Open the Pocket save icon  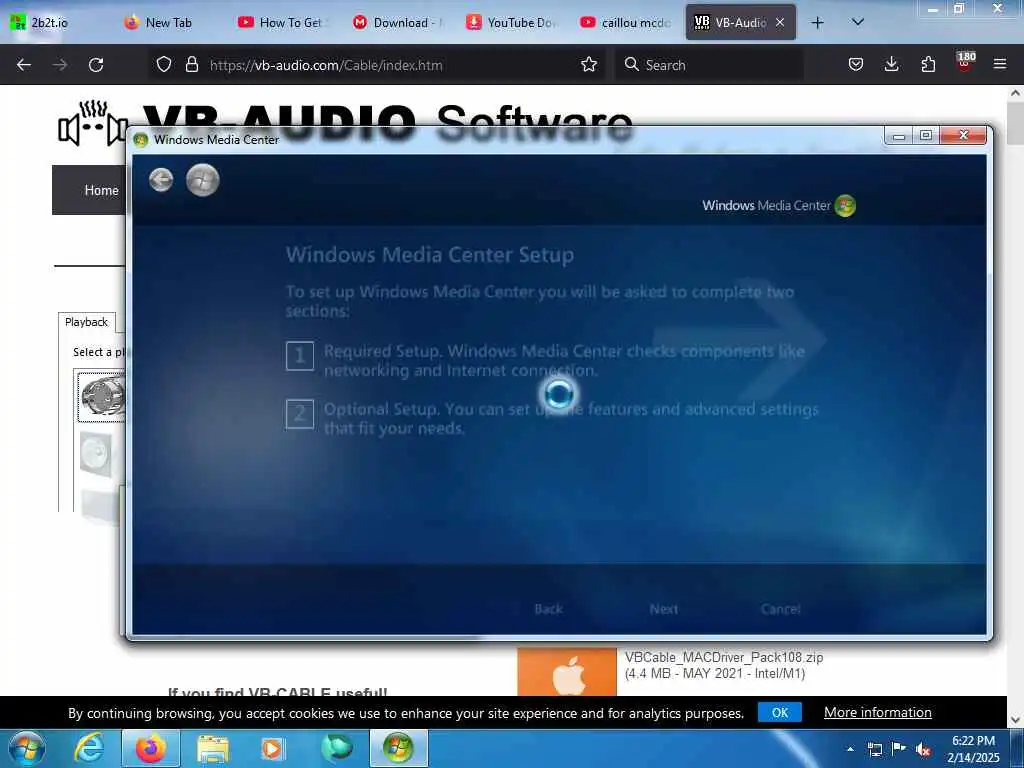(x=856, y=65)
